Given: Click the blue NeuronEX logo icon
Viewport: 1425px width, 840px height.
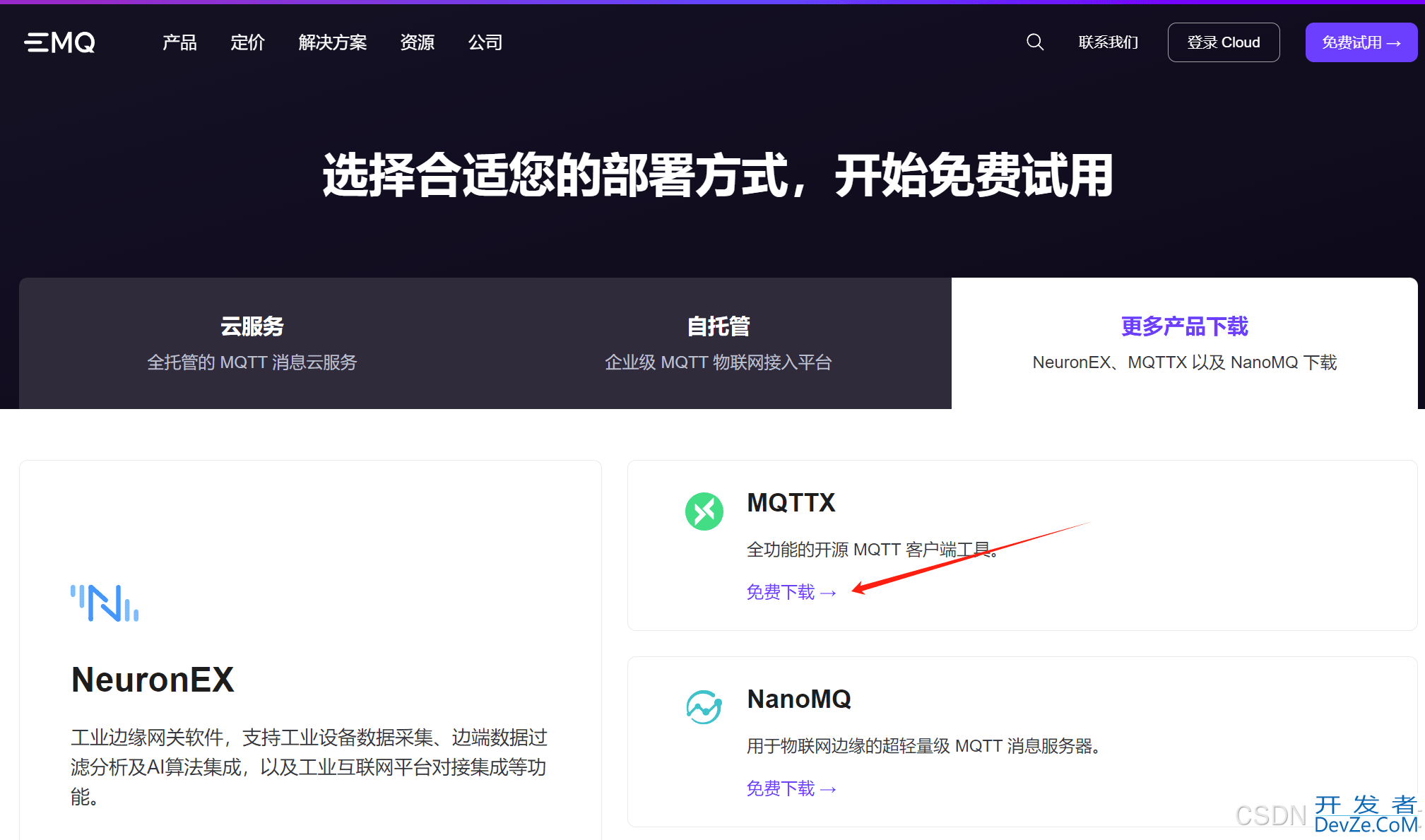Looking at the screenshot, I should pos(105,603).
